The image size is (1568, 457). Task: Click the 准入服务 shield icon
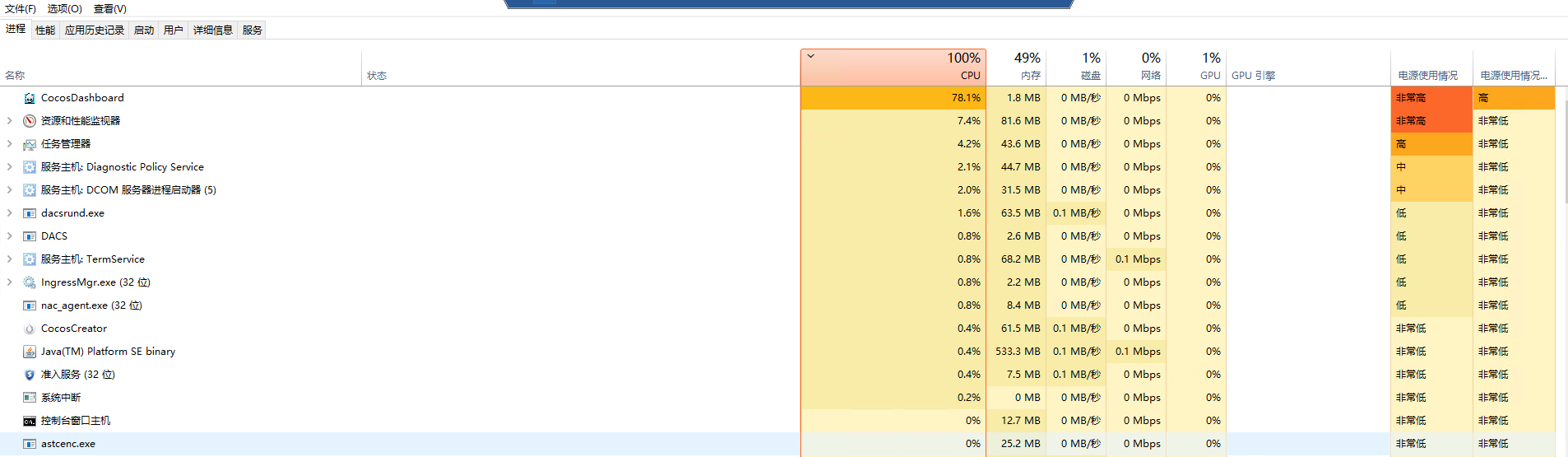pyautogui.click(x=30, y=375)
